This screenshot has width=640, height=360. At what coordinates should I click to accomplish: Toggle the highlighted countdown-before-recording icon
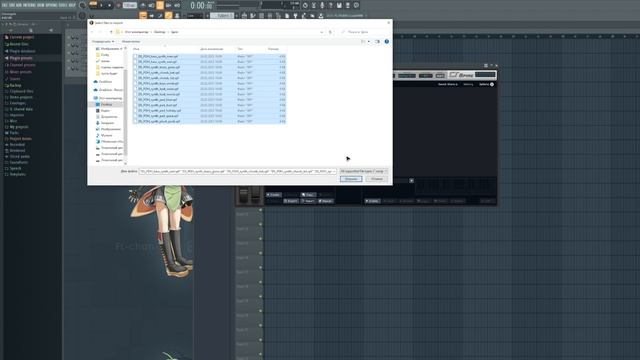click(x=160, y=5)
